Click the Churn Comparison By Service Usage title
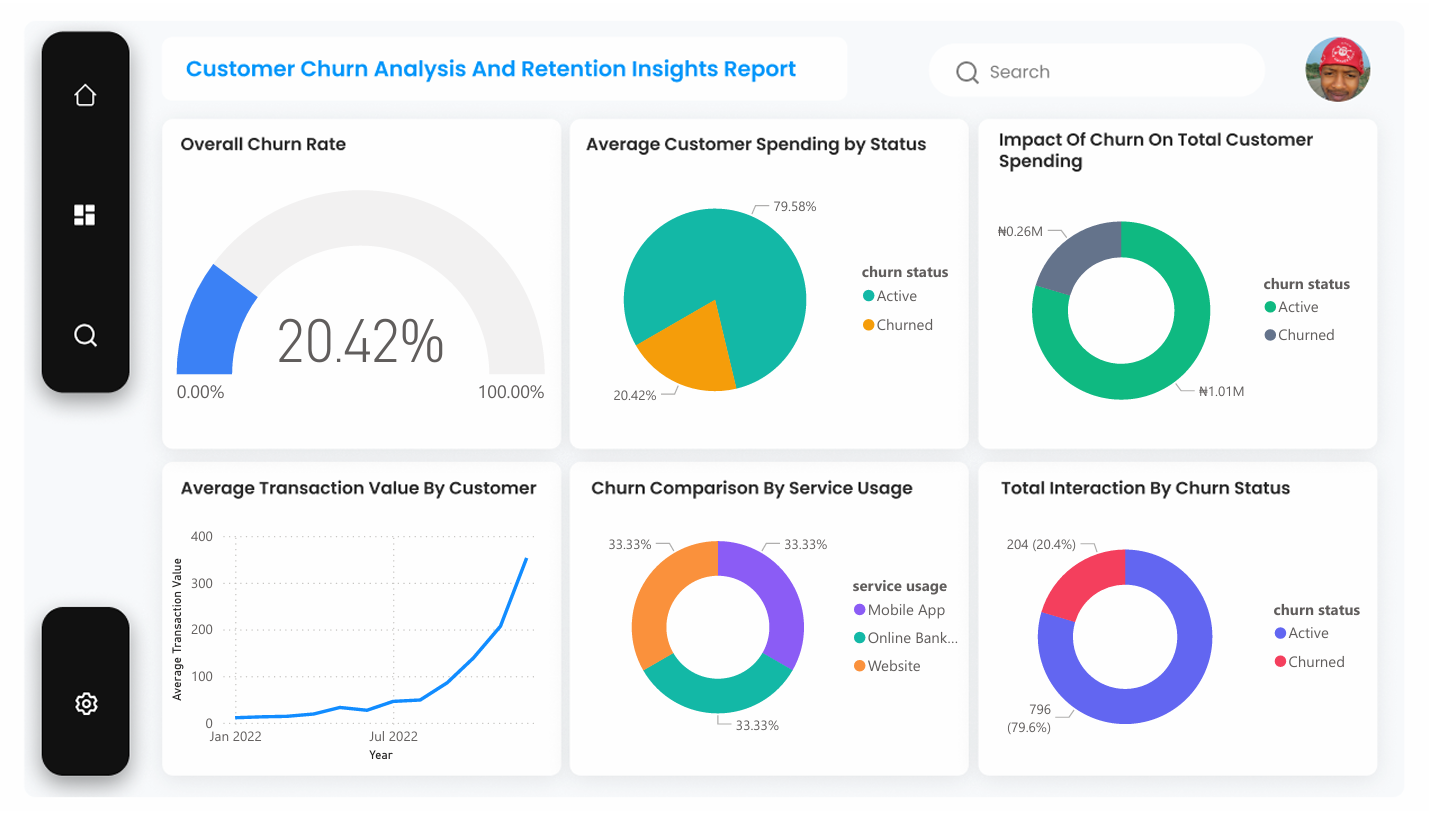1429x813 pixels. click(752, 488)
